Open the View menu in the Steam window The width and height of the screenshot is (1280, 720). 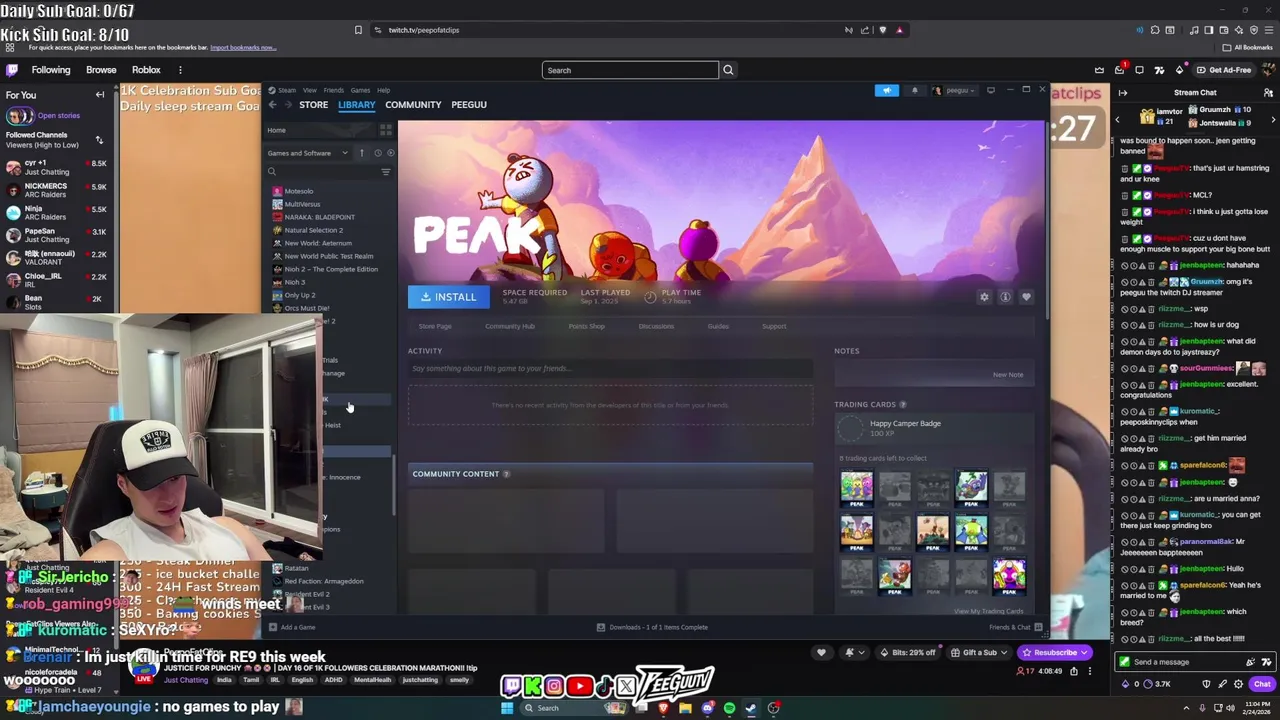[x=310, y=90]
